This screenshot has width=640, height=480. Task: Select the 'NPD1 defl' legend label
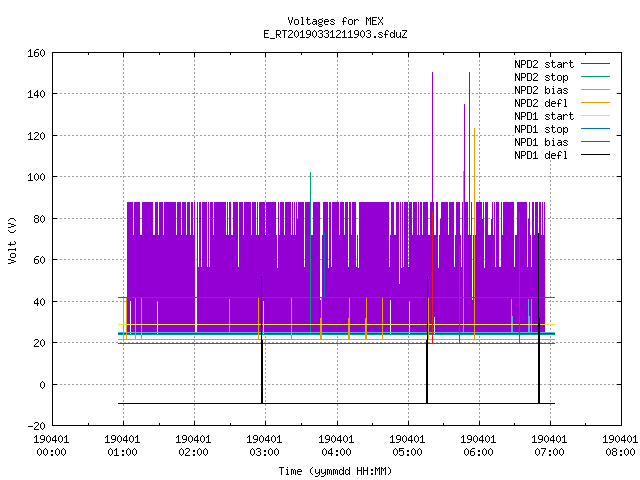(x=541, y=156)
